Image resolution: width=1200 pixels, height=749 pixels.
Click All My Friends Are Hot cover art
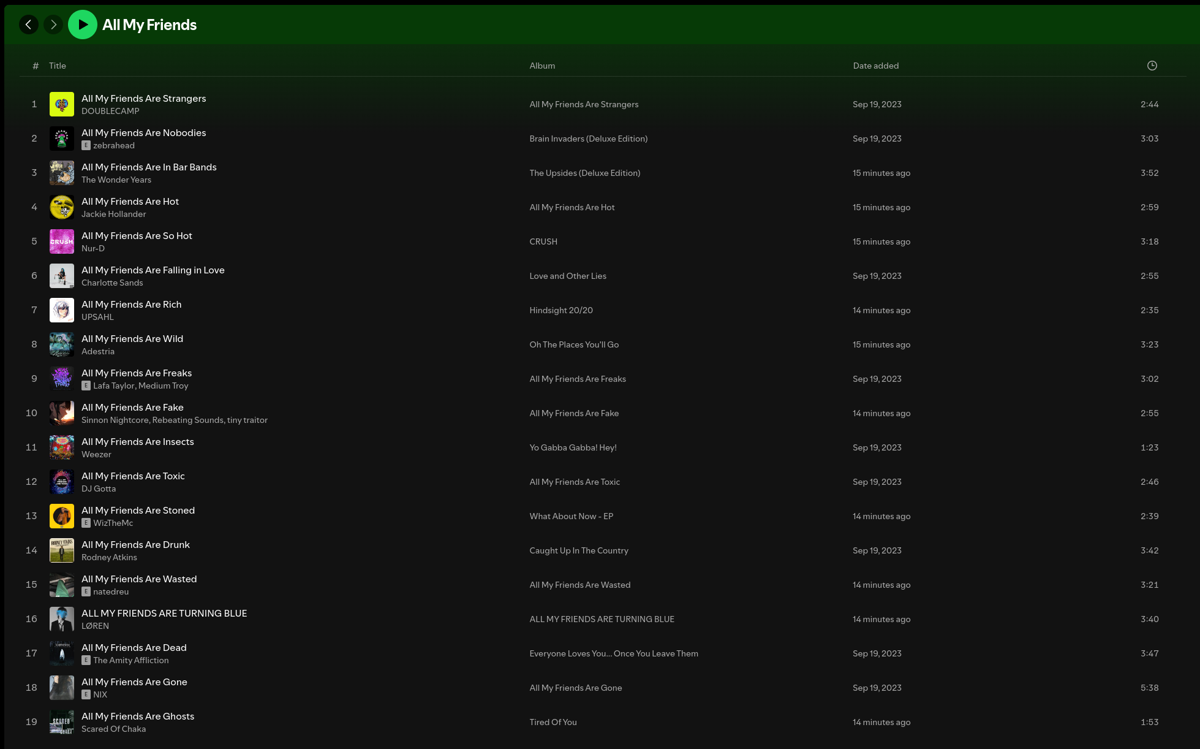[x=62, y=207]
